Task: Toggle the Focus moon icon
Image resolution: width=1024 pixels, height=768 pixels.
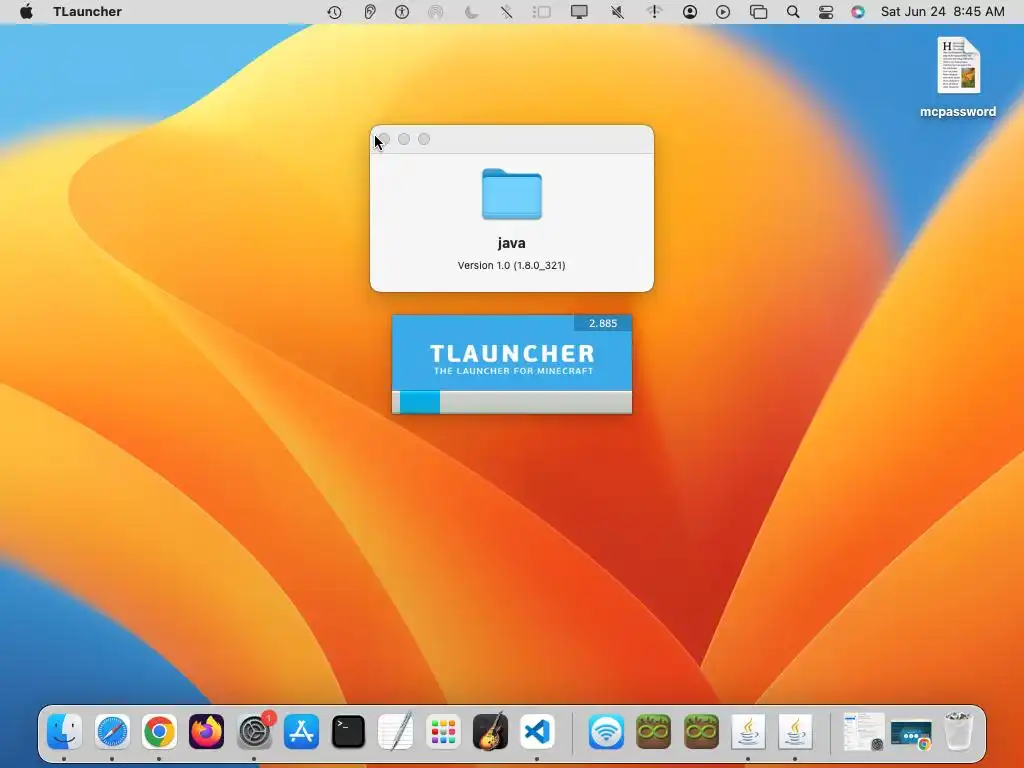Action: (x=471, y=12)
